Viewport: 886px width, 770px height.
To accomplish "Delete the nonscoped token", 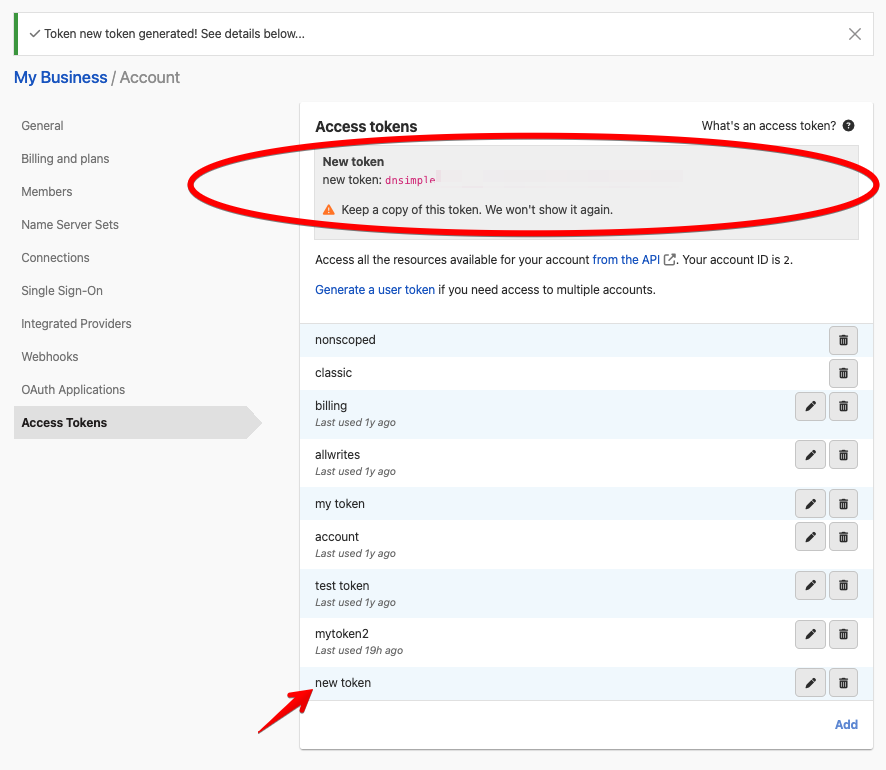I will 843,340.
